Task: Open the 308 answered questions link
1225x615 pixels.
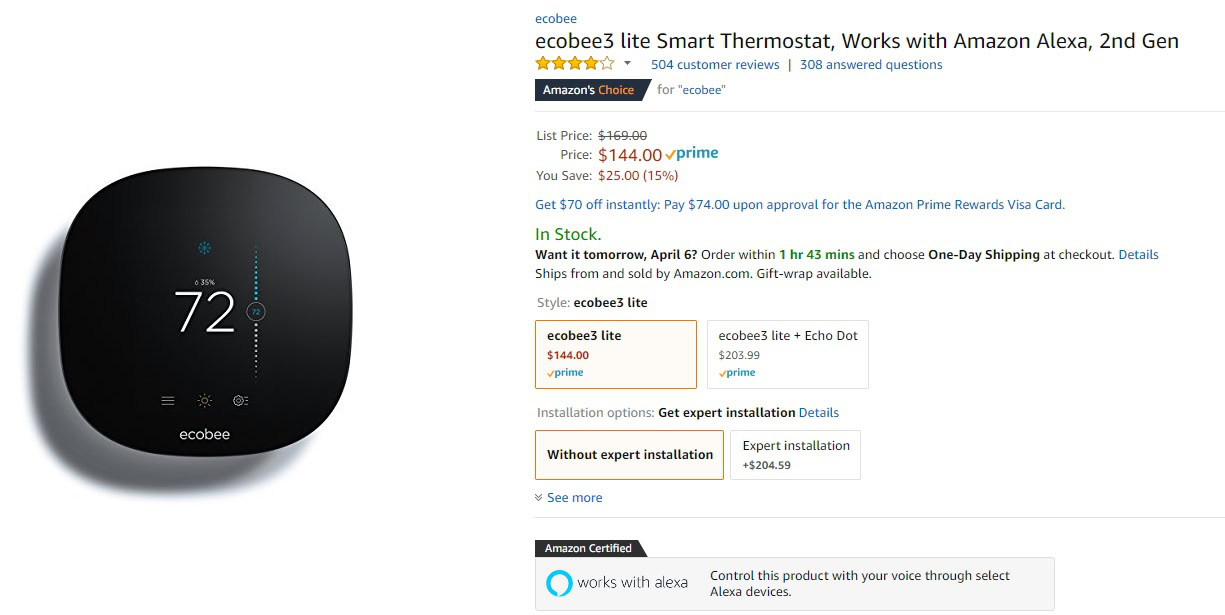Action: (x=870, y=65)
